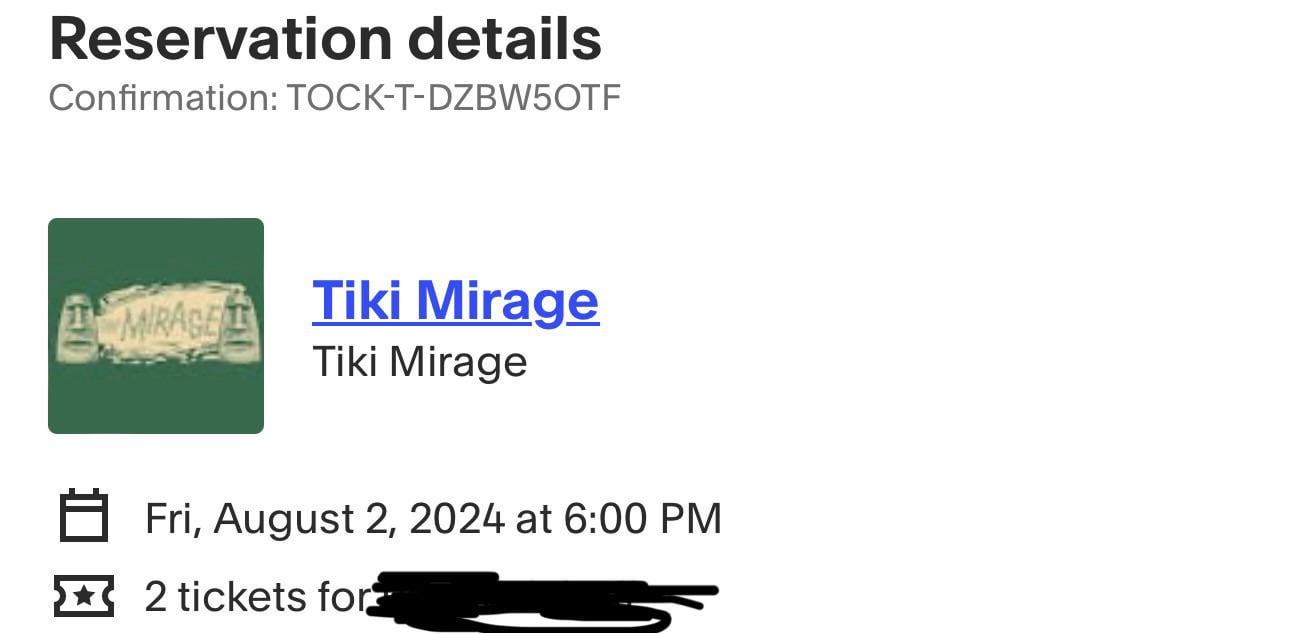Click the Reservation details heading
Screen dimensions: 1290x634
325,39
